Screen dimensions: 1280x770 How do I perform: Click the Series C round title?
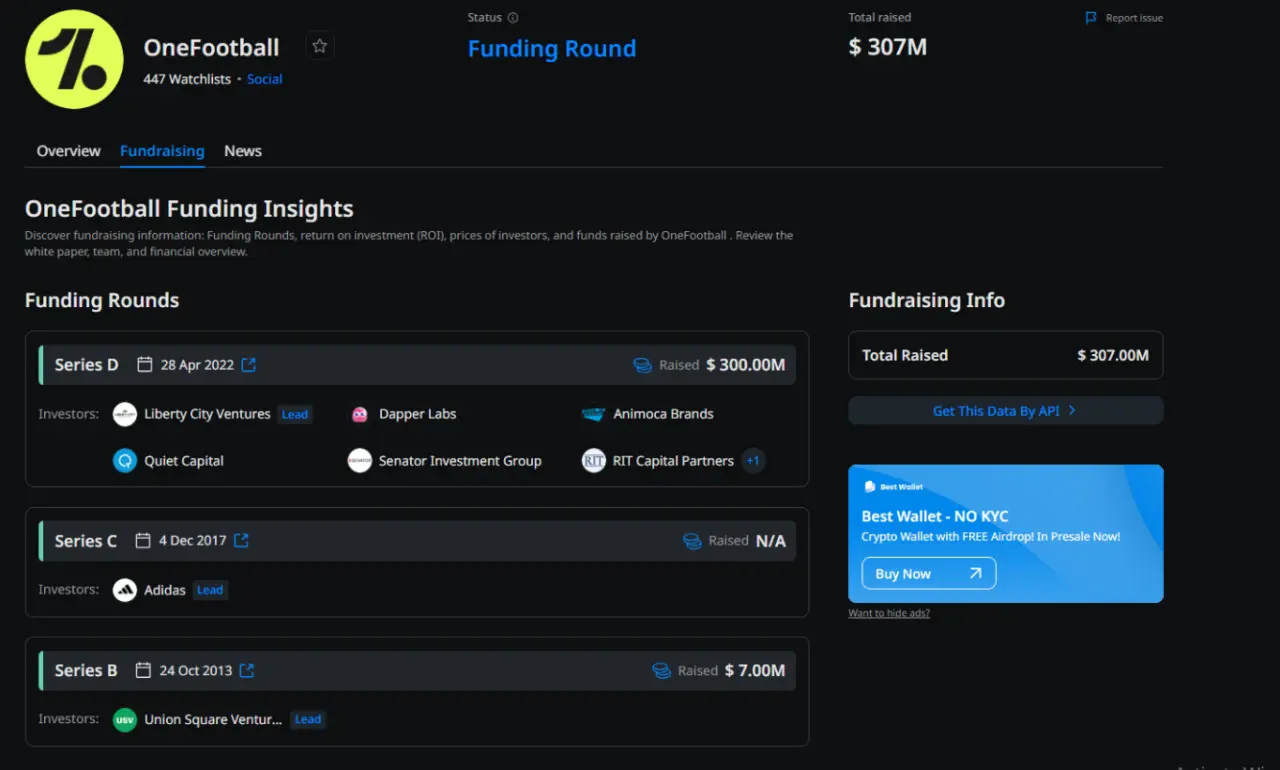[x=86, y=541]
